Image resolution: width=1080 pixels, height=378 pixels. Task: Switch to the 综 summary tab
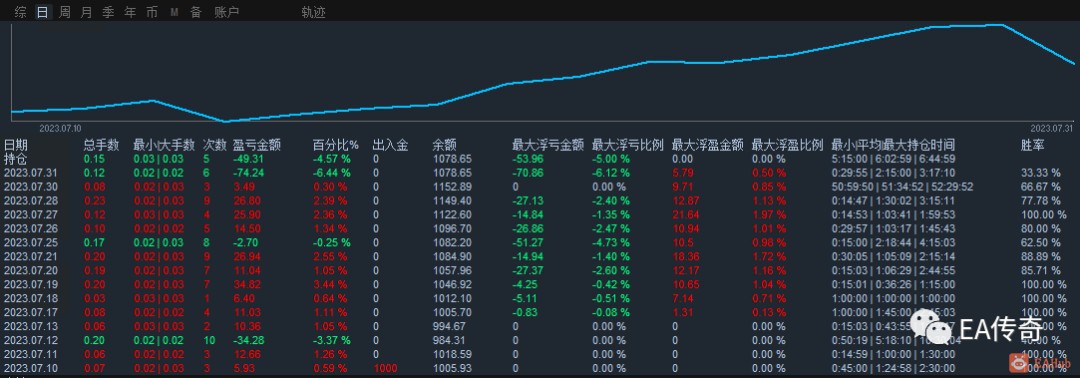click(21, 12)
